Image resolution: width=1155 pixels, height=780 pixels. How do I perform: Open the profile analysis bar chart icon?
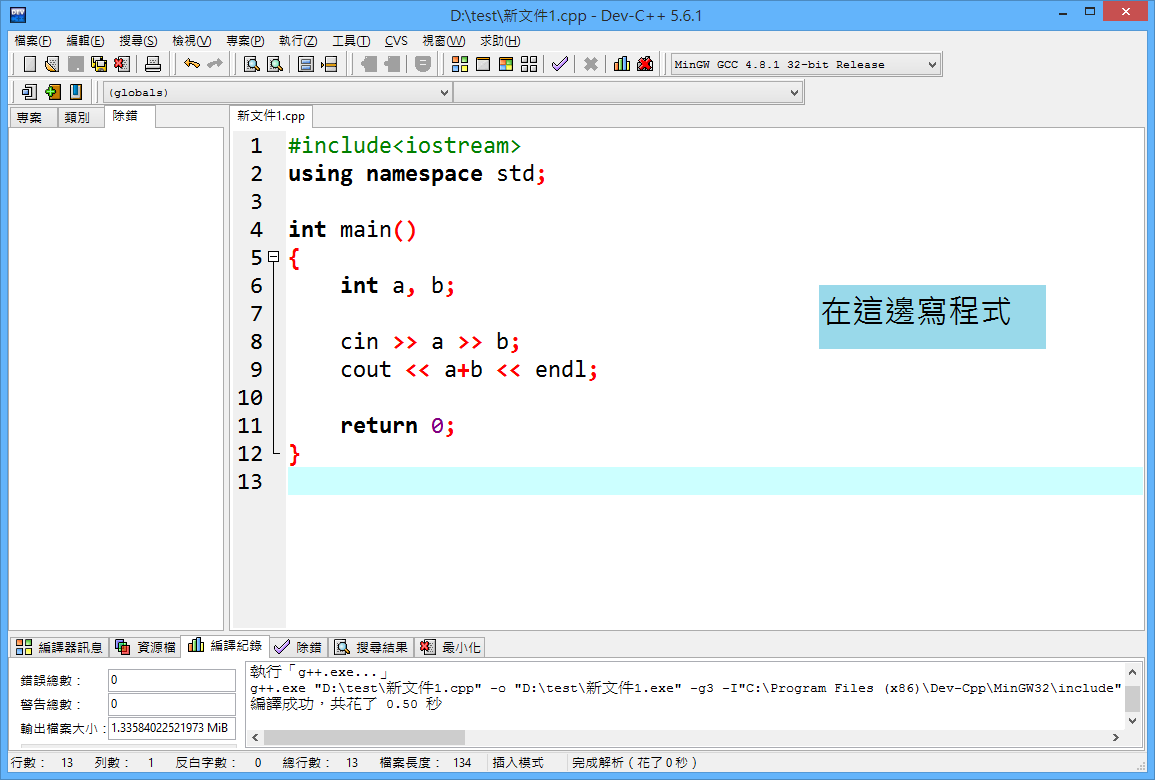coord(622,64)
